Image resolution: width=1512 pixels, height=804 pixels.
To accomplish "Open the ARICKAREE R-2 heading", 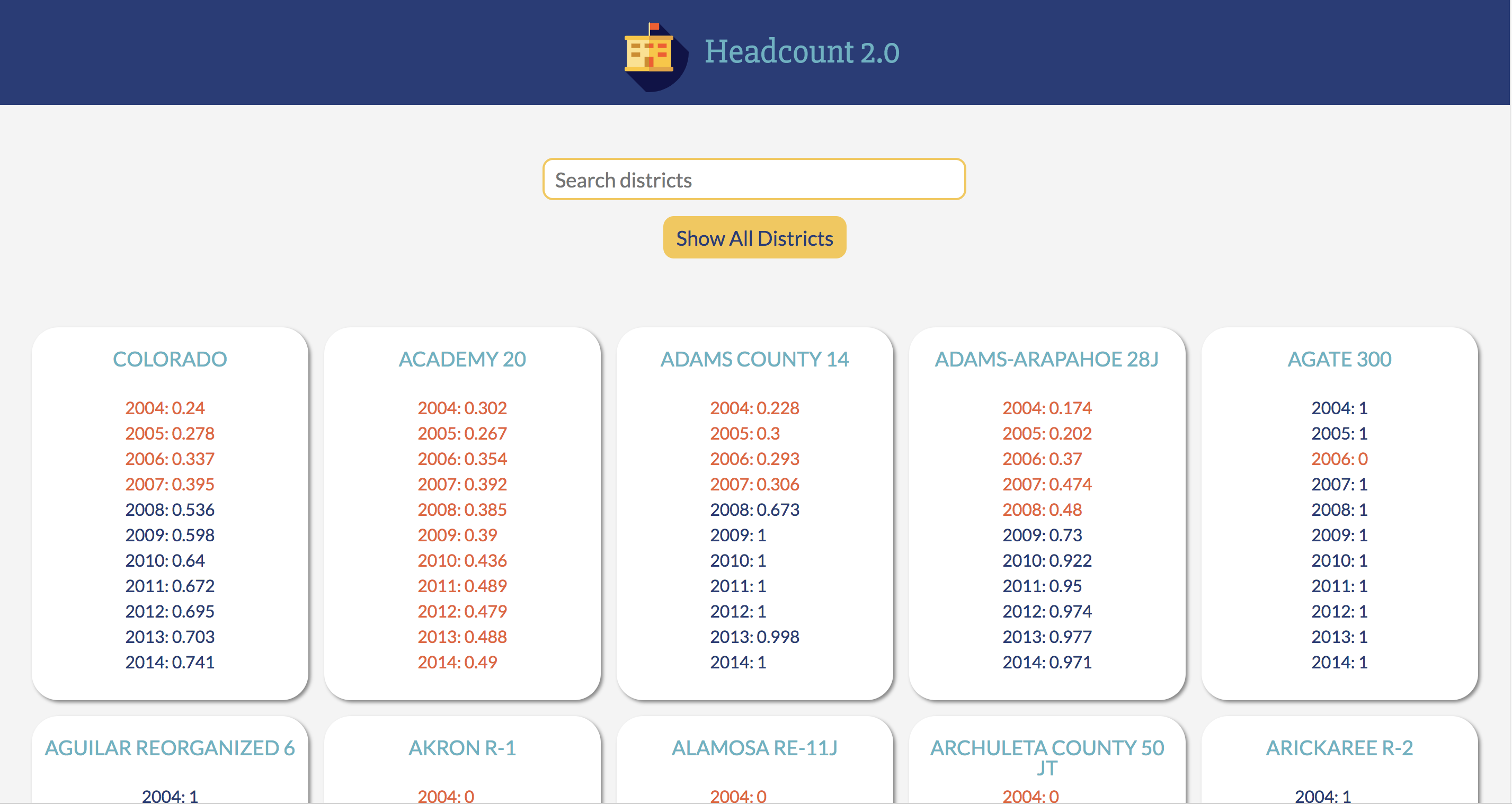I will pos(1339,748).
